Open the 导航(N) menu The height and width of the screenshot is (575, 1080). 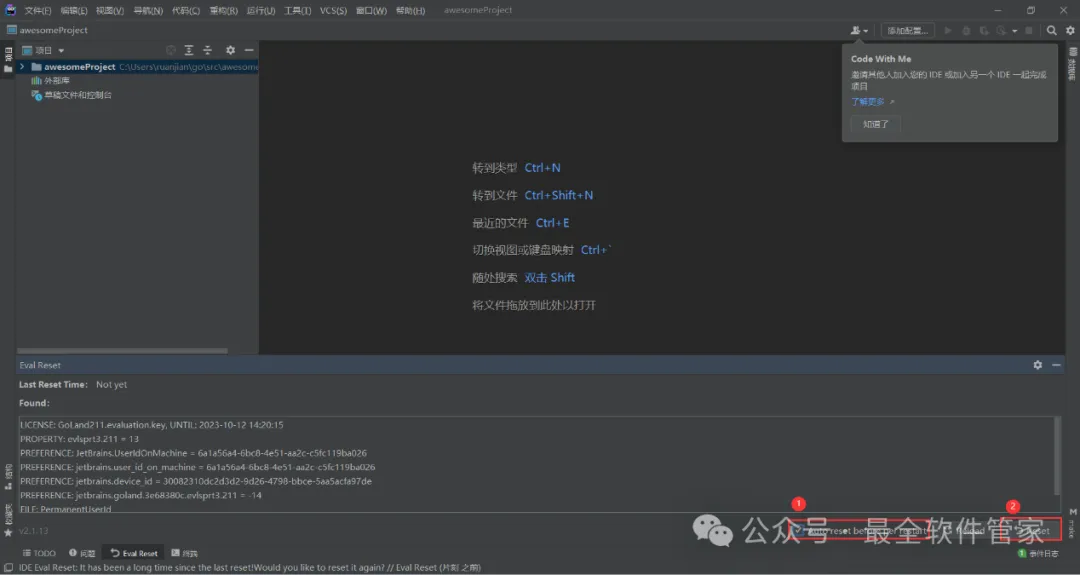pos(148,10)
